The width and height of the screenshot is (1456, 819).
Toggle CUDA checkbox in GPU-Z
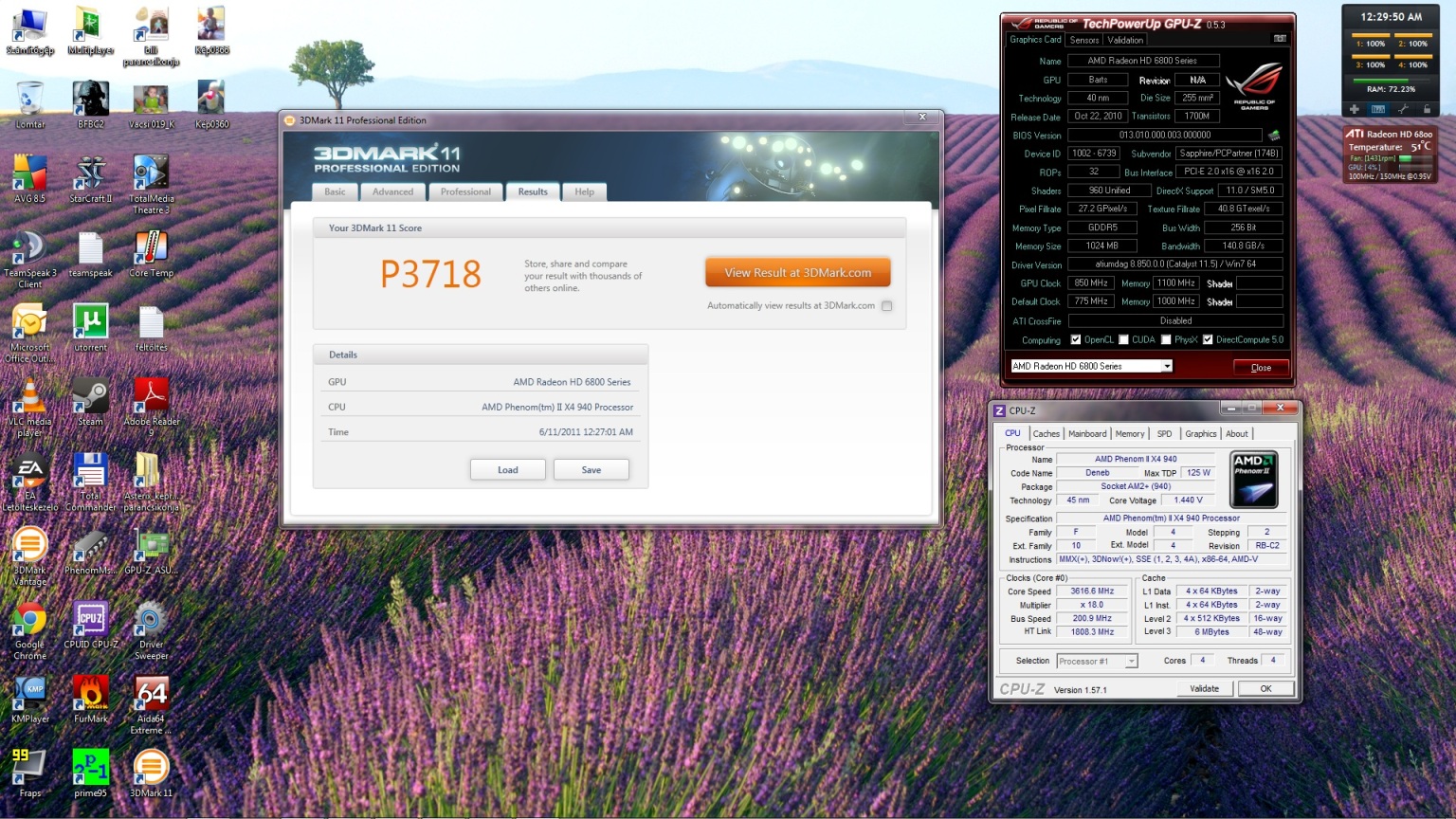coord(1123,339)
